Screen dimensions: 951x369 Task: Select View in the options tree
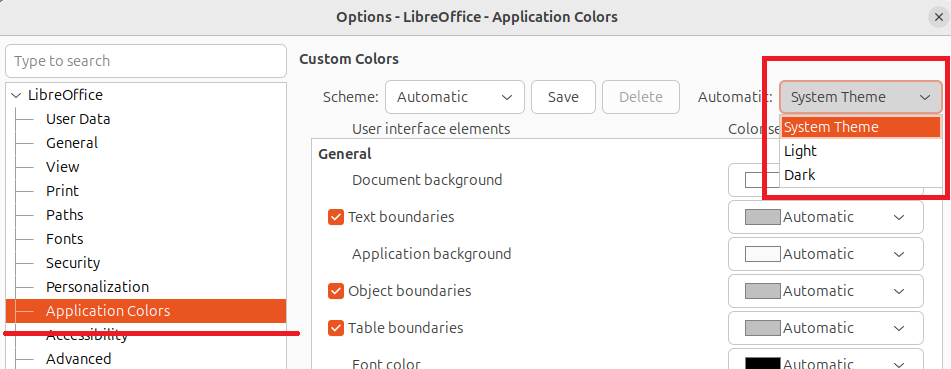62,167
